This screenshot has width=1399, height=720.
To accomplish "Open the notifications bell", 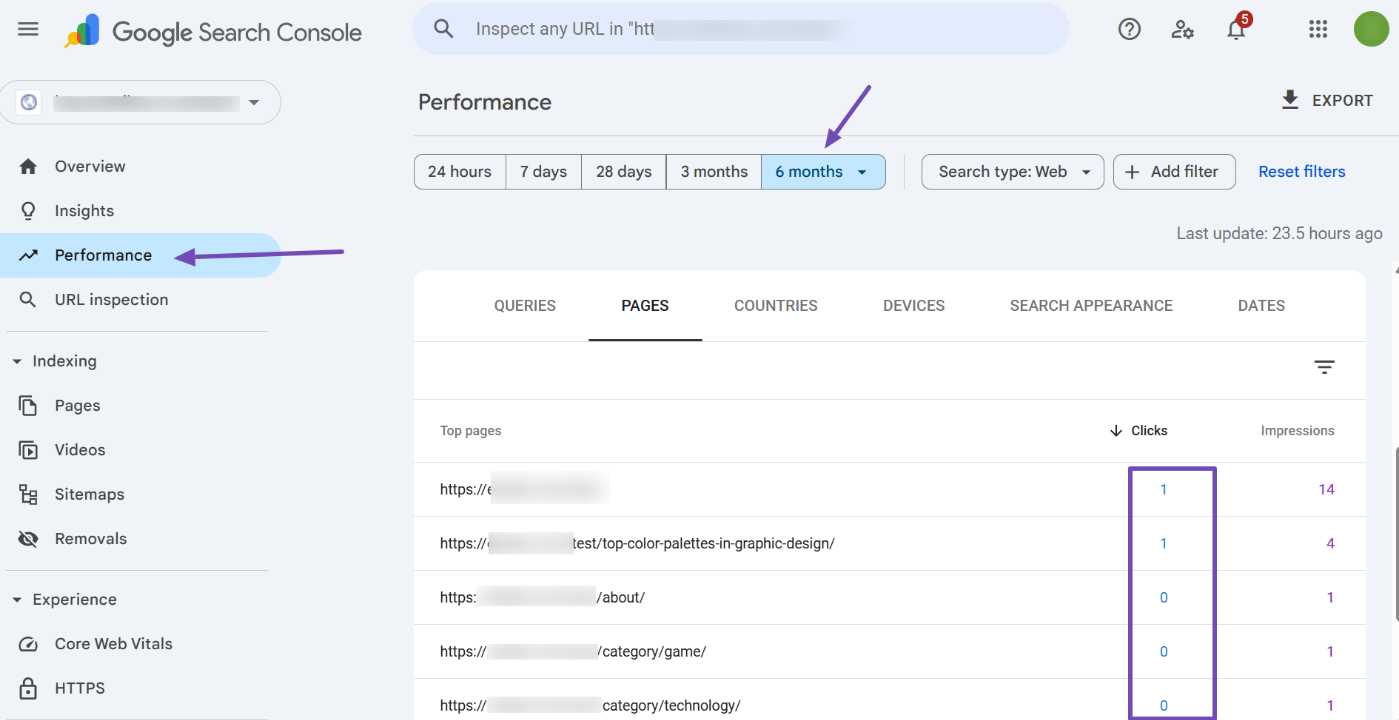I will [1236, 29].
